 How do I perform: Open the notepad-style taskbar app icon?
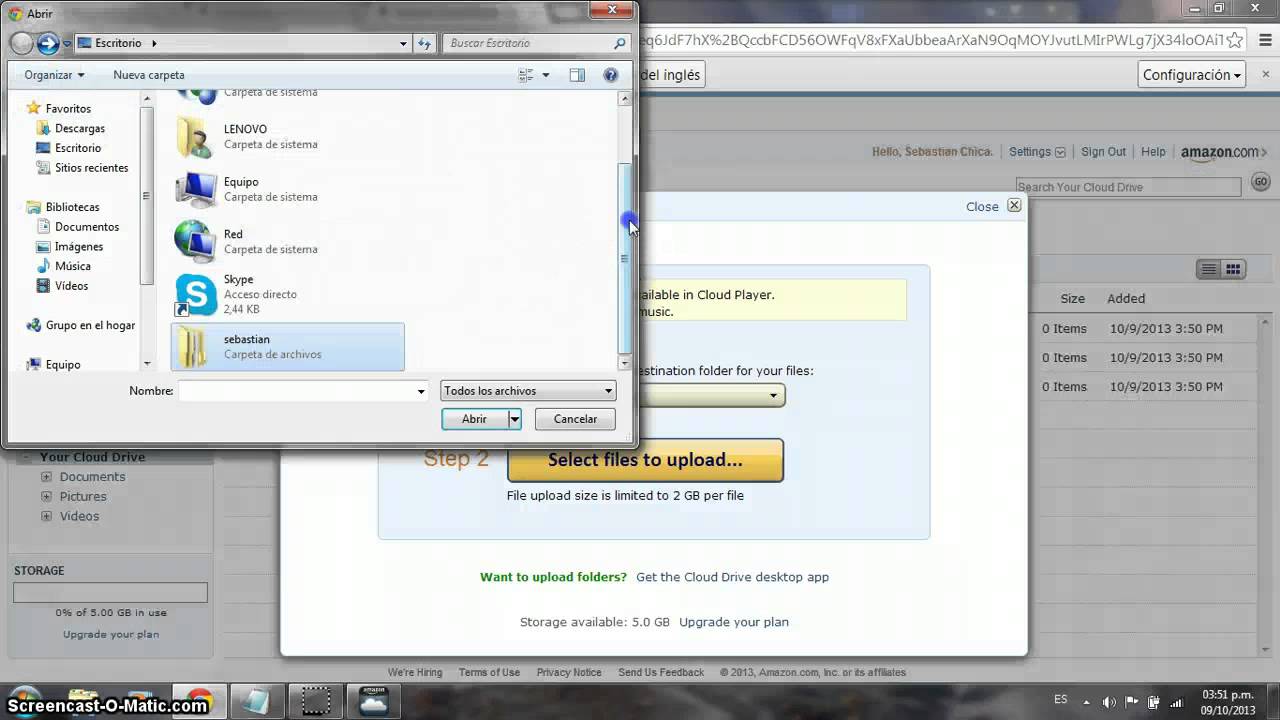(x=257, y=701)
